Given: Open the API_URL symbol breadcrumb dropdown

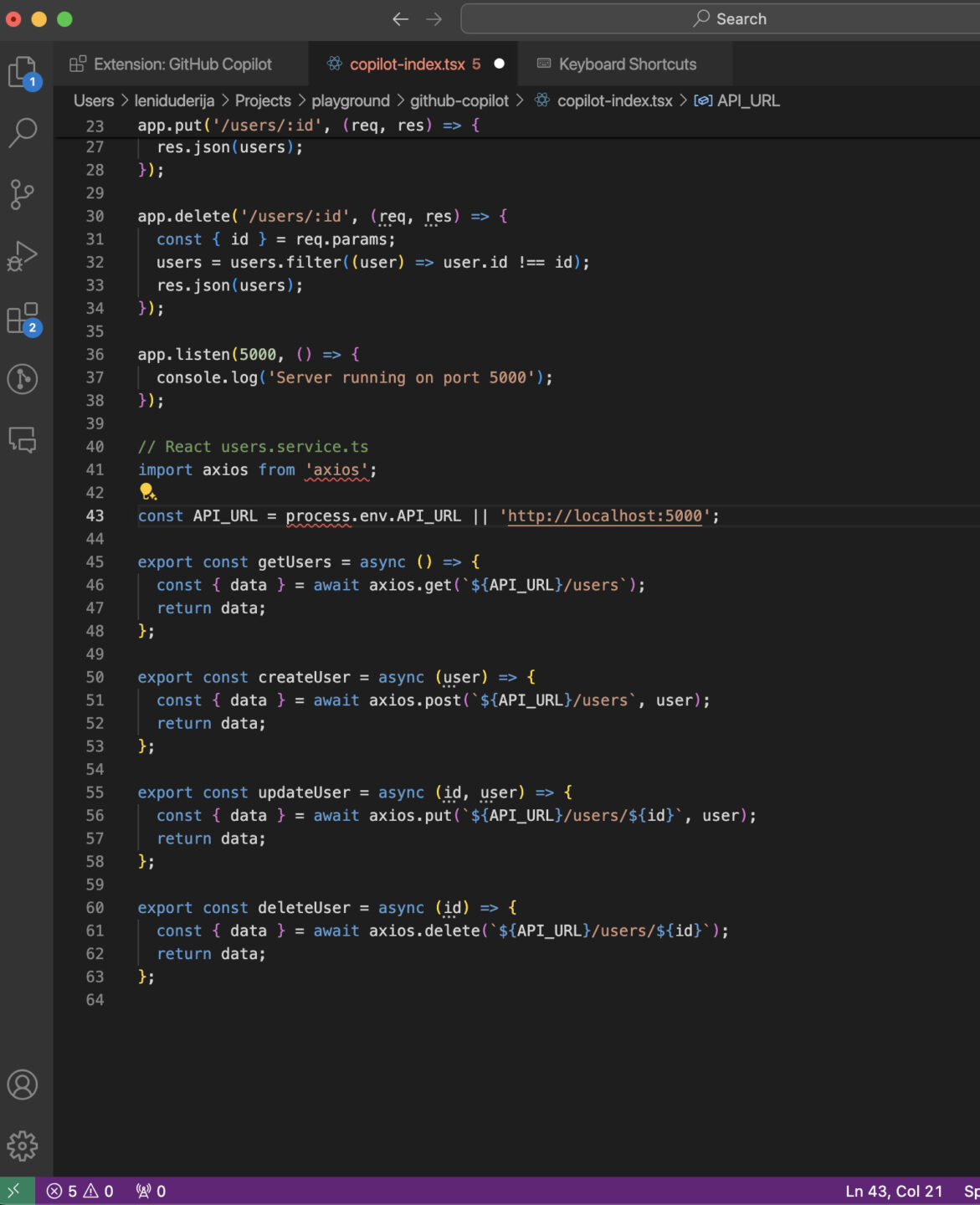Looking at the screenshot, I should [745, 100].
